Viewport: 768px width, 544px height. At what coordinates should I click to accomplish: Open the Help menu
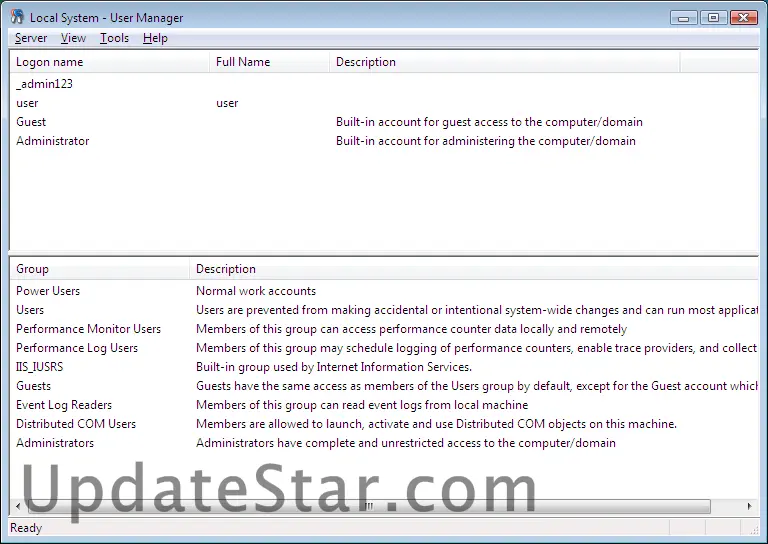tap(155, 38)
